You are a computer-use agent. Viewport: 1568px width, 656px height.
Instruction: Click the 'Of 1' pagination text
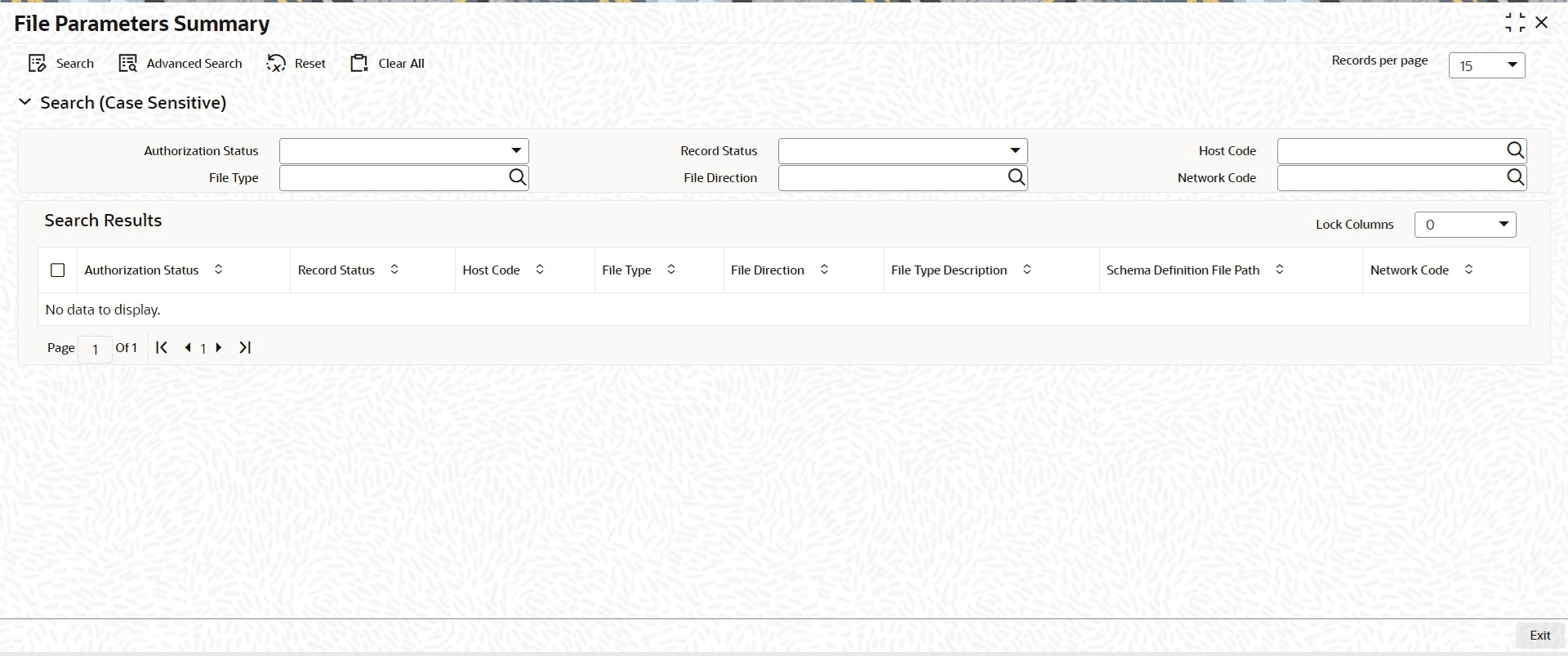(x=127, y=348)
